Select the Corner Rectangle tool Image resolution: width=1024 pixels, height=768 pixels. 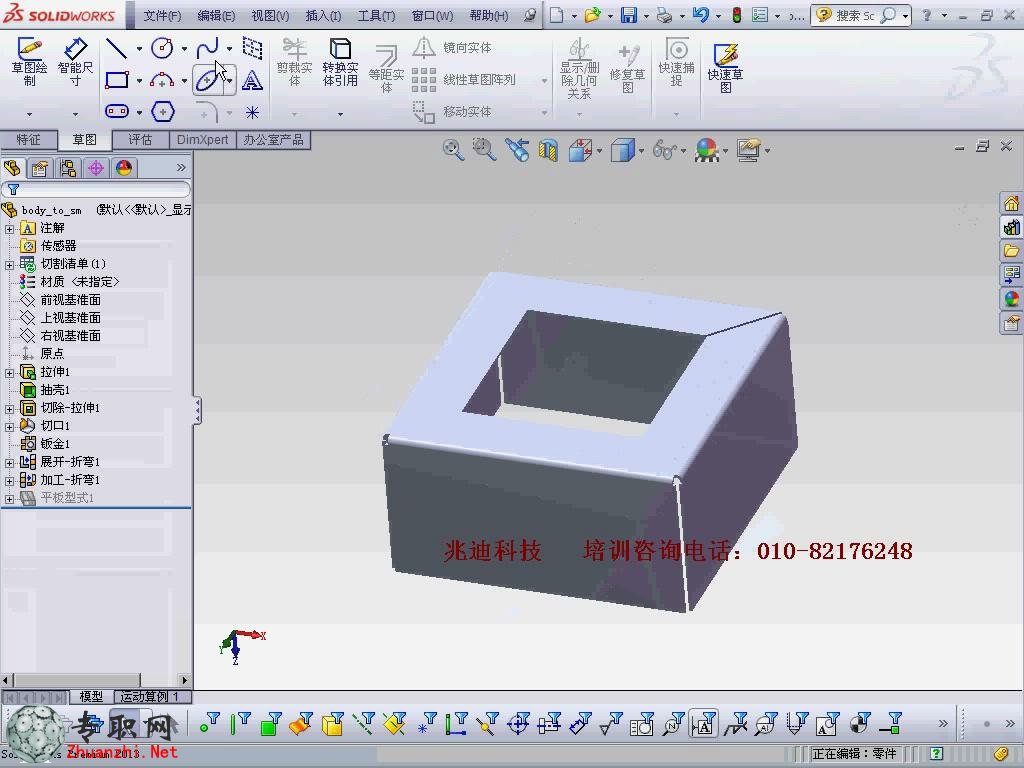coord(117,80)
